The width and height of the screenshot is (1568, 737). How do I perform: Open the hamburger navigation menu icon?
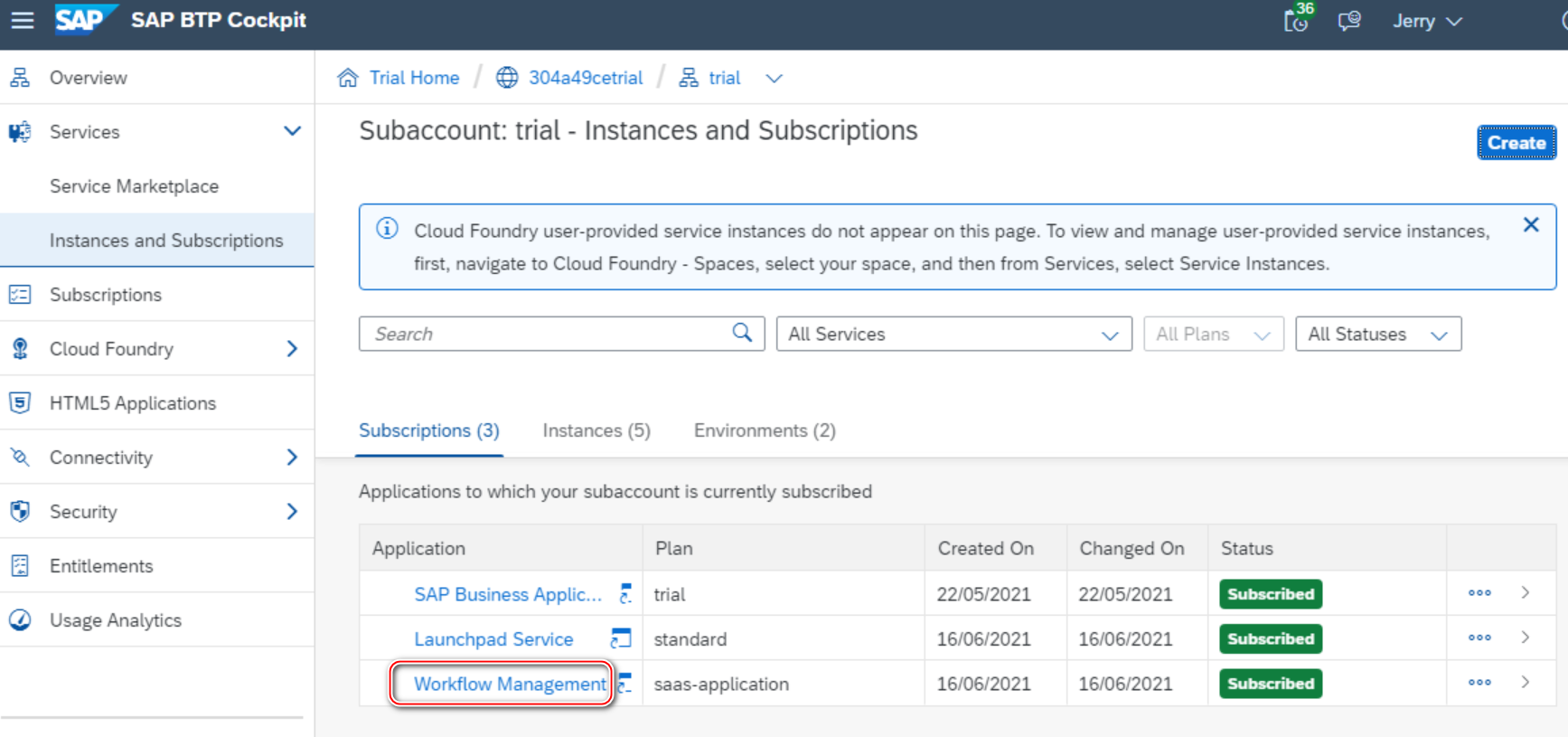click(x=23, y=20)
